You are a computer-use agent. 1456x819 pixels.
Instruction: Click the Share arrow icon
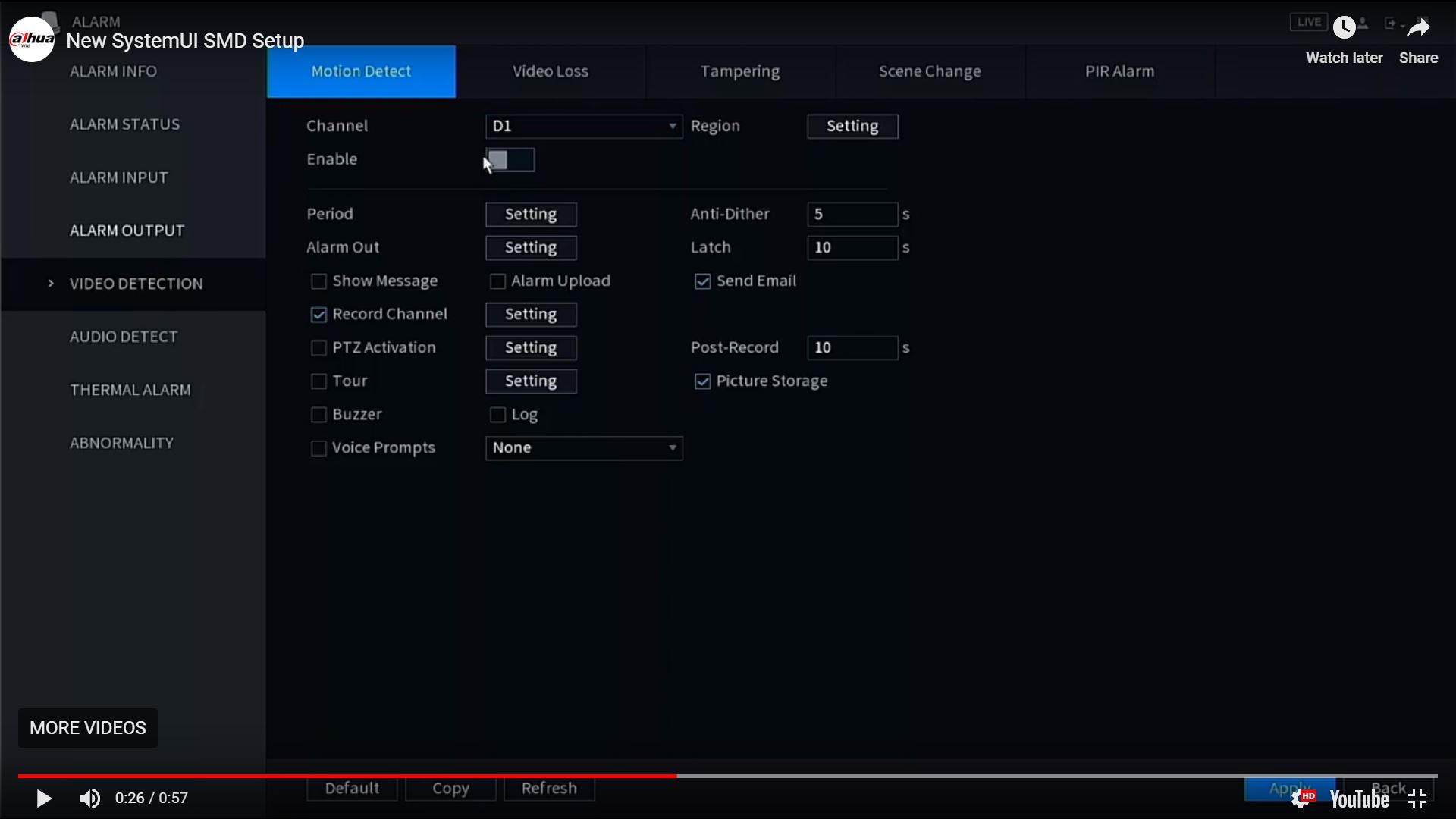(1418, 28)
